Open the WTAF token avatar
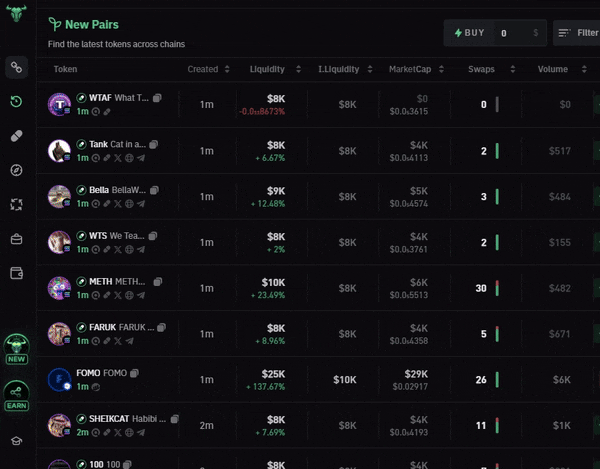 click(x=59, y=104)
